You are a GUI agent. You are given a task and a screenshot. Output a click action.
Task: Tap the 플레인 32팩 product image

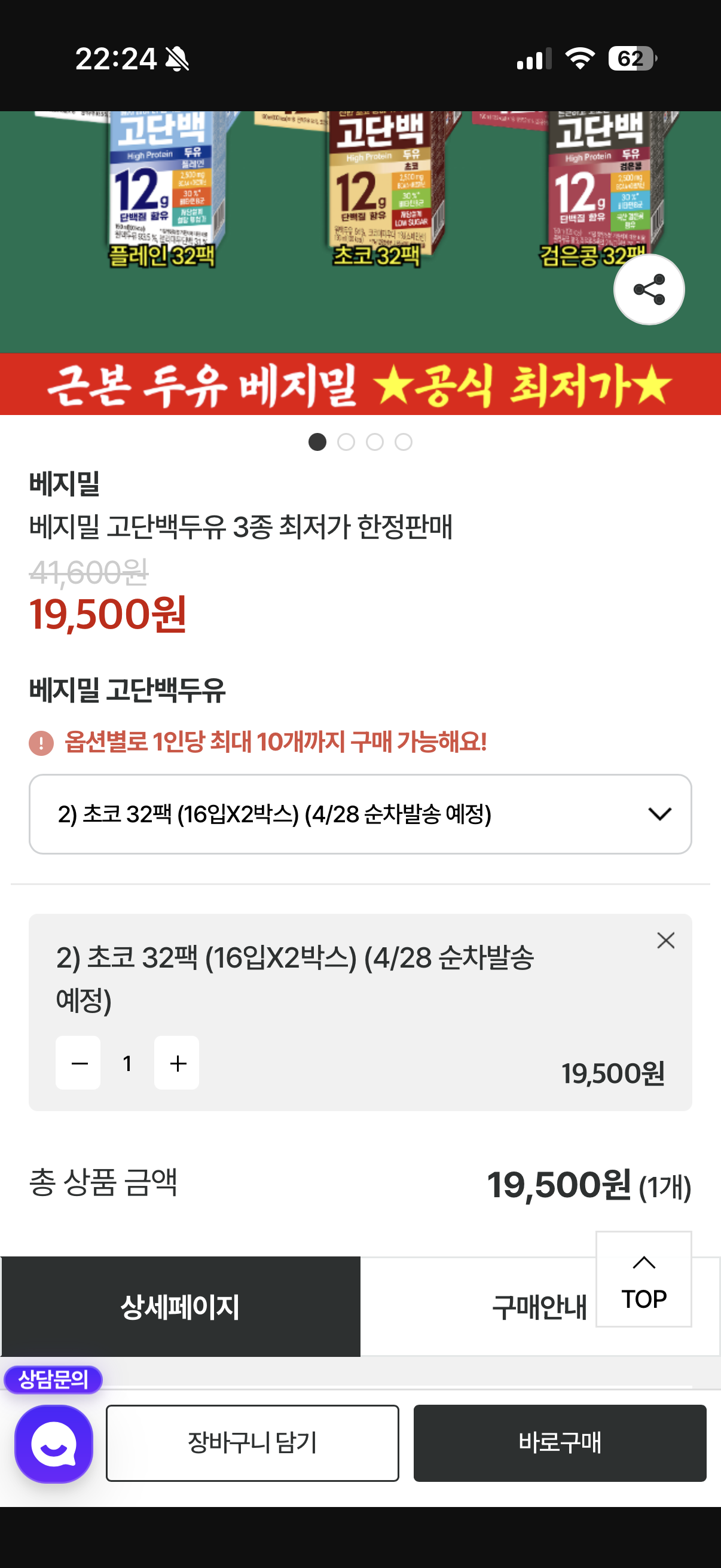161,189
